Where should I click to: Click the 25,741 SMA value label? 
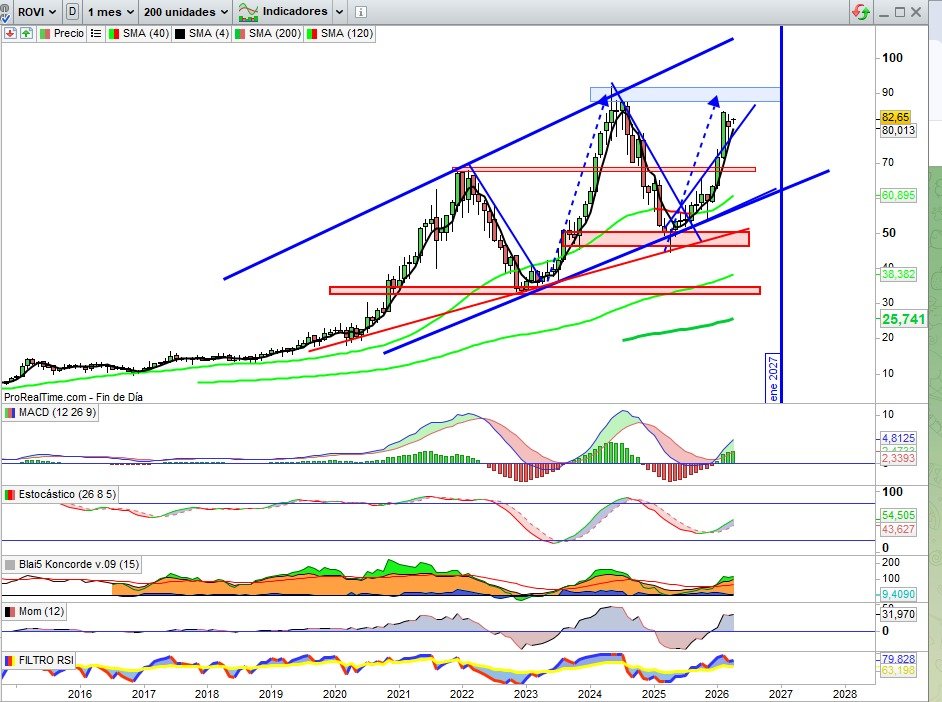pos(904,319)
